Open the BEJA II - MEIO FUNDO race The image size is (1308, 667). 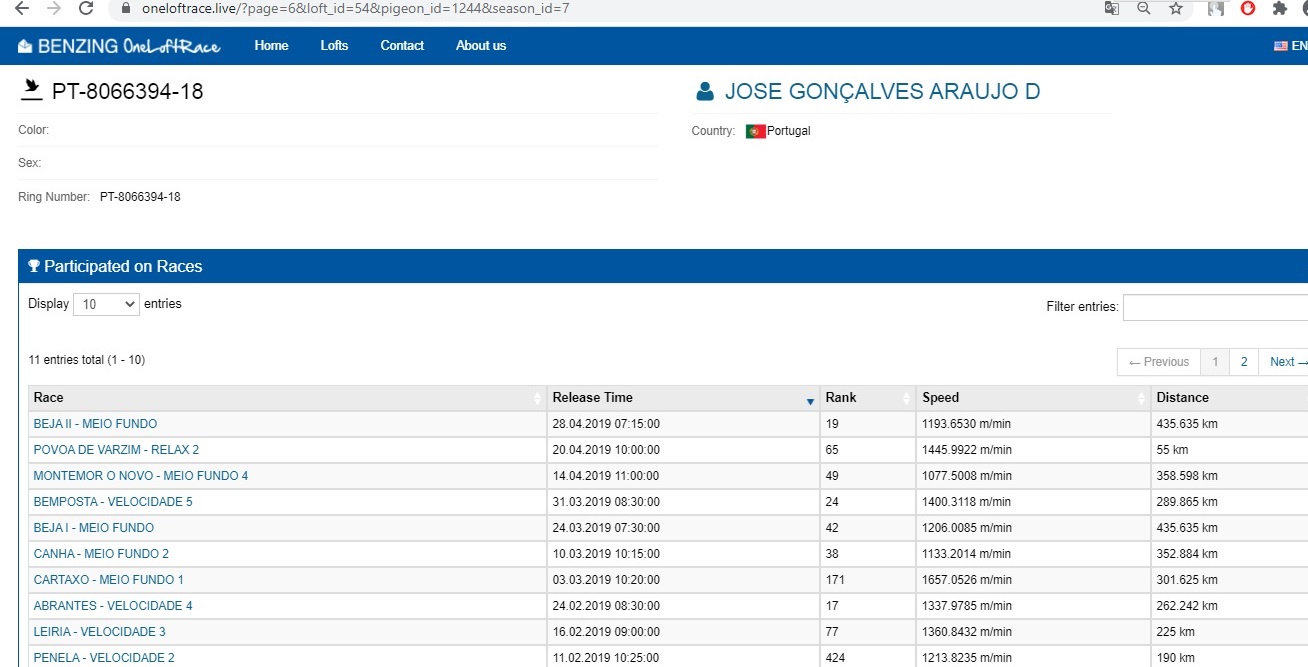(95, 424)
